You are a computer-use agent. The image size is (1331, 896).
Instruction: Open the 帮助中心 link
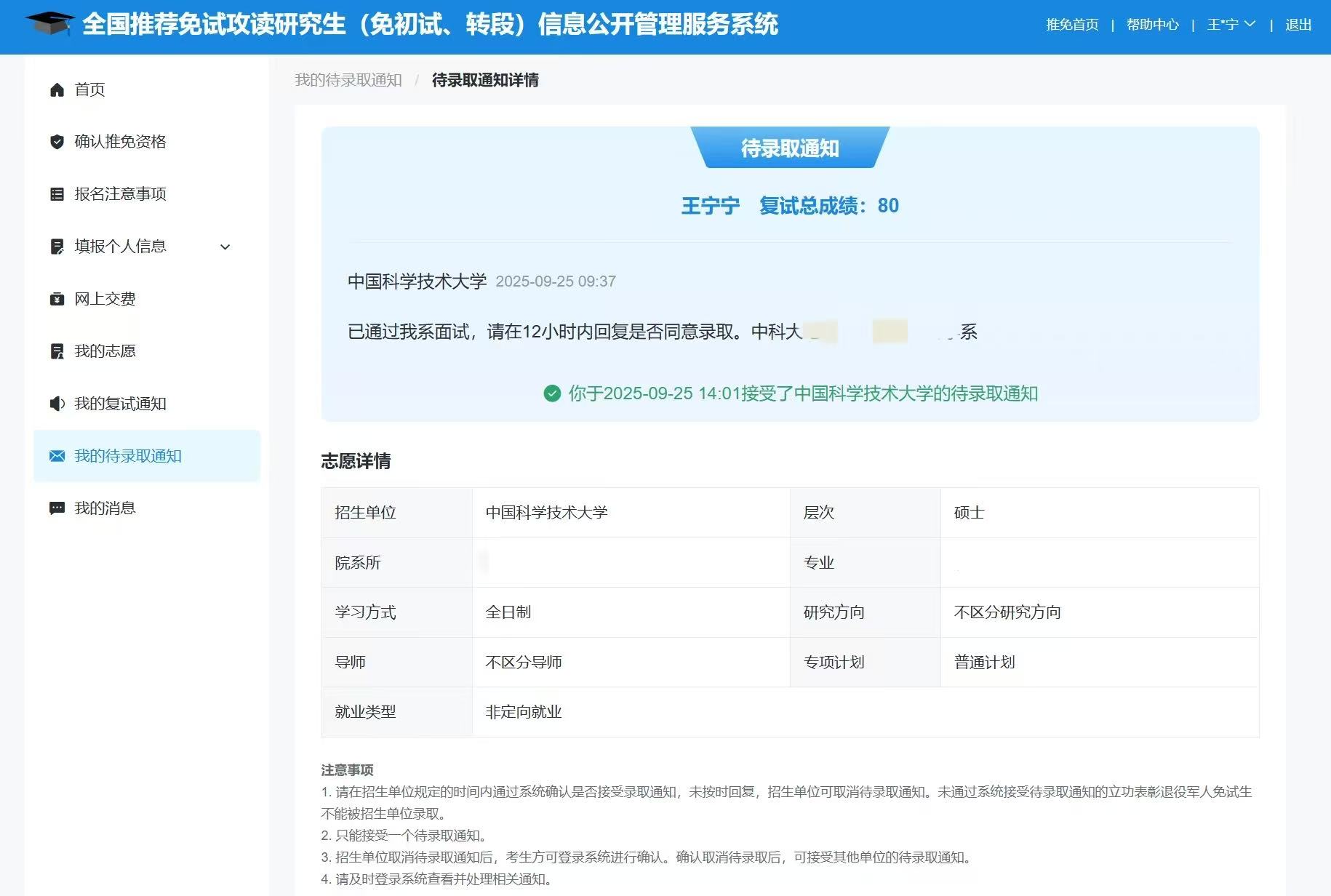(x=1152, y=25)
